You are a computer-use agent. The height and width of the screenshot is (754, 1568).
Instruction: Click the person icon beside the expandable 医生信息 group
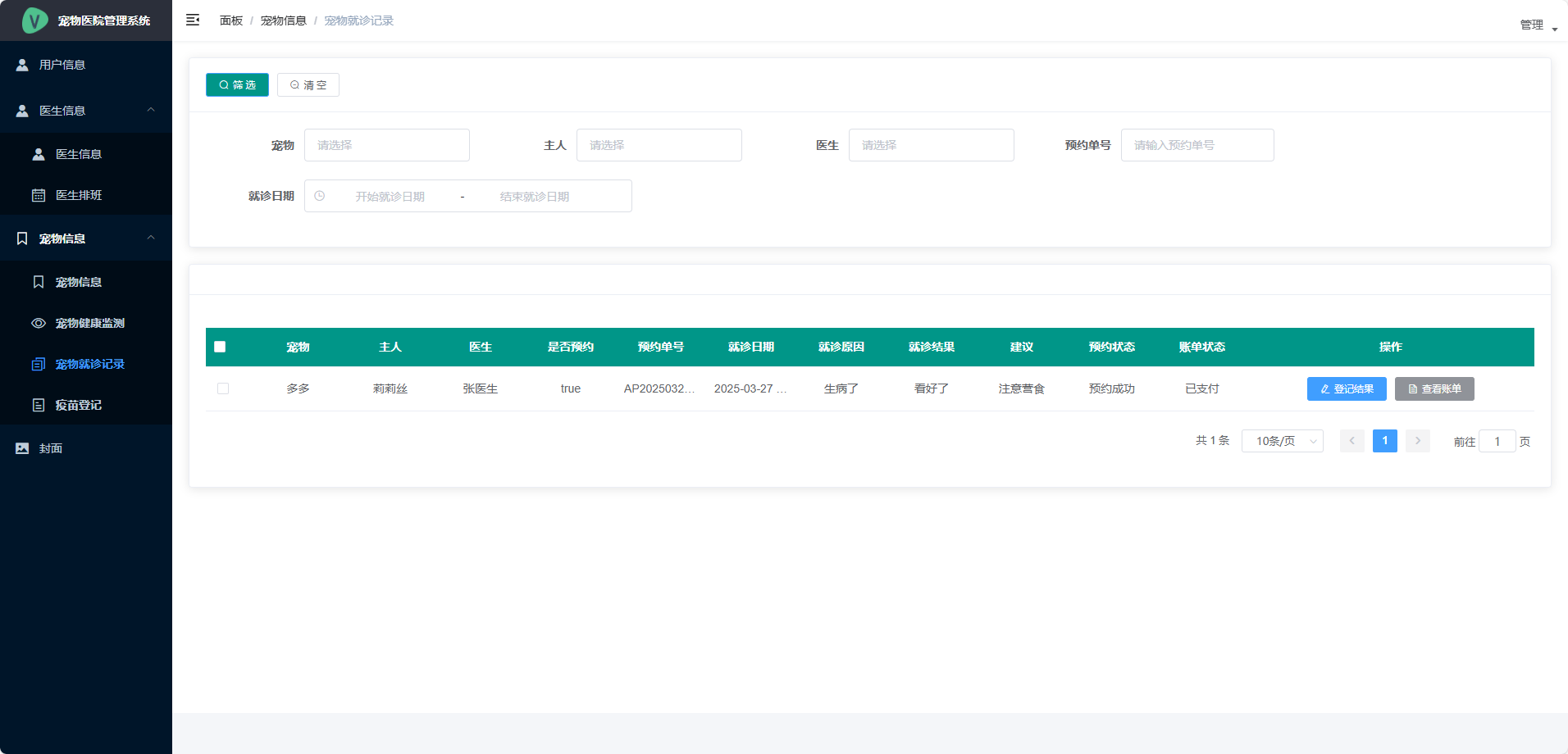click(x=22, y=111)
